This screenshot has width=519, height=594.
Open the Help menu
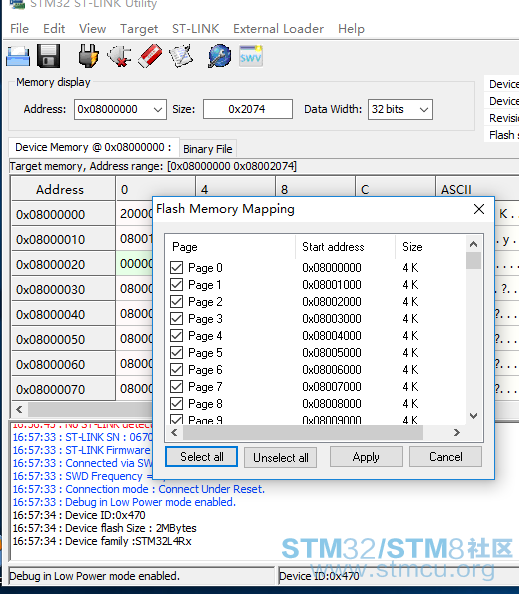[351, 29]
